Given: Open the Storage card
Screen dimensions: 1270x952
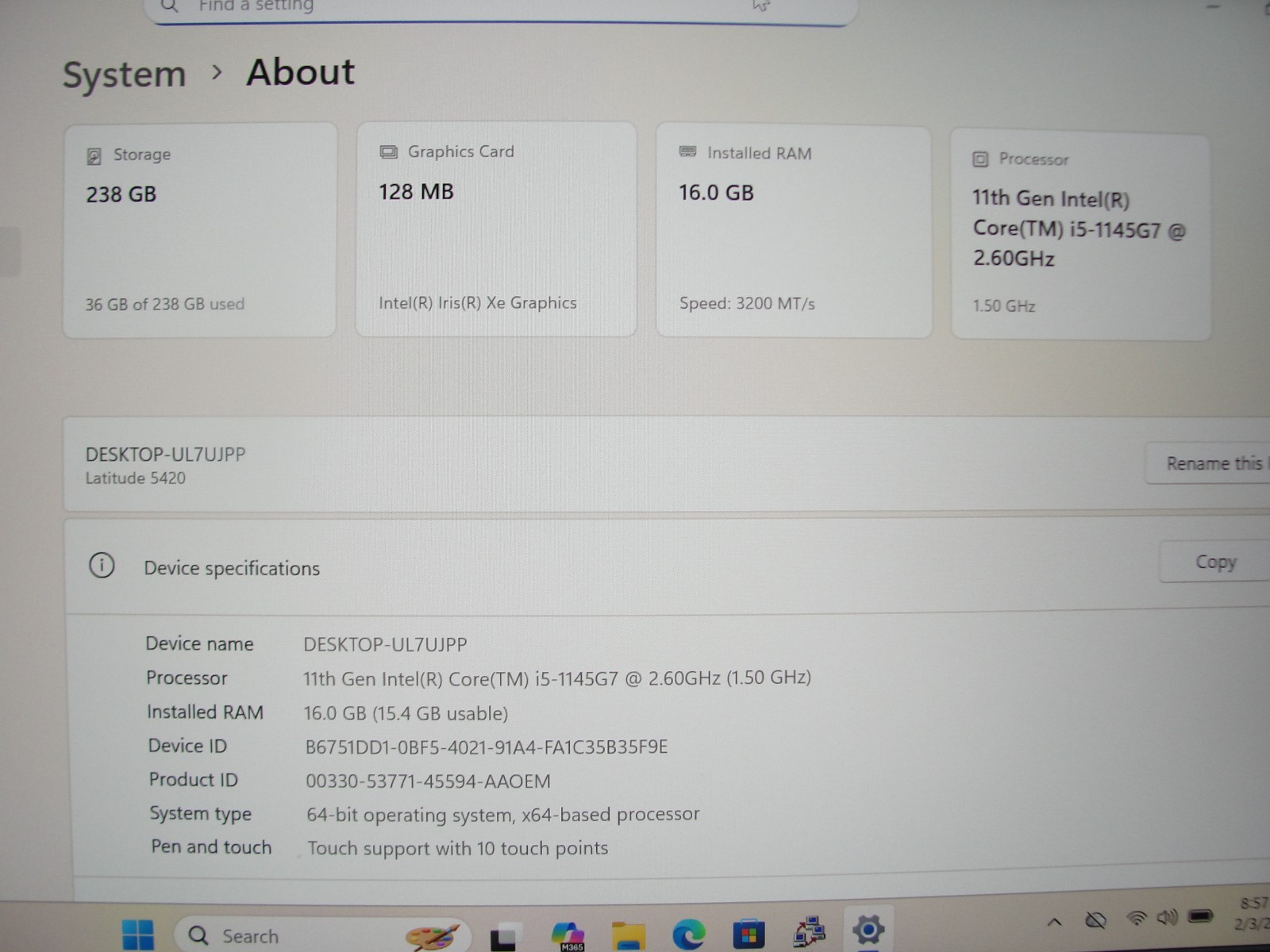Looking at the screenshot, I should click(x=200, y=230).
